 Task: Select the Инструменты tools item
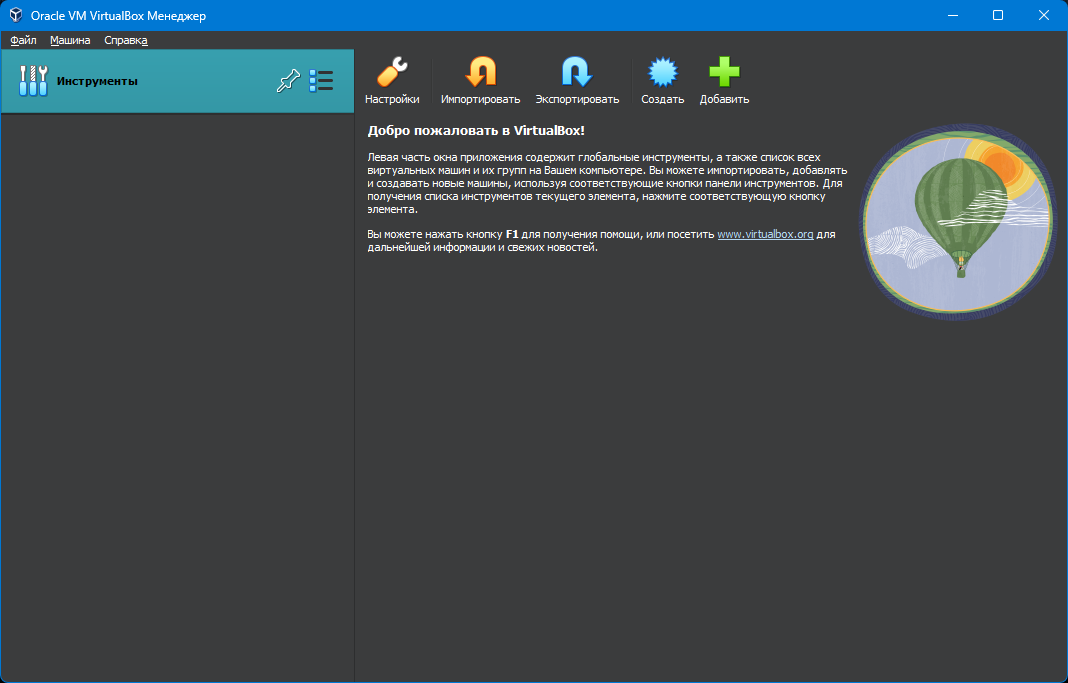click(177, 81)
